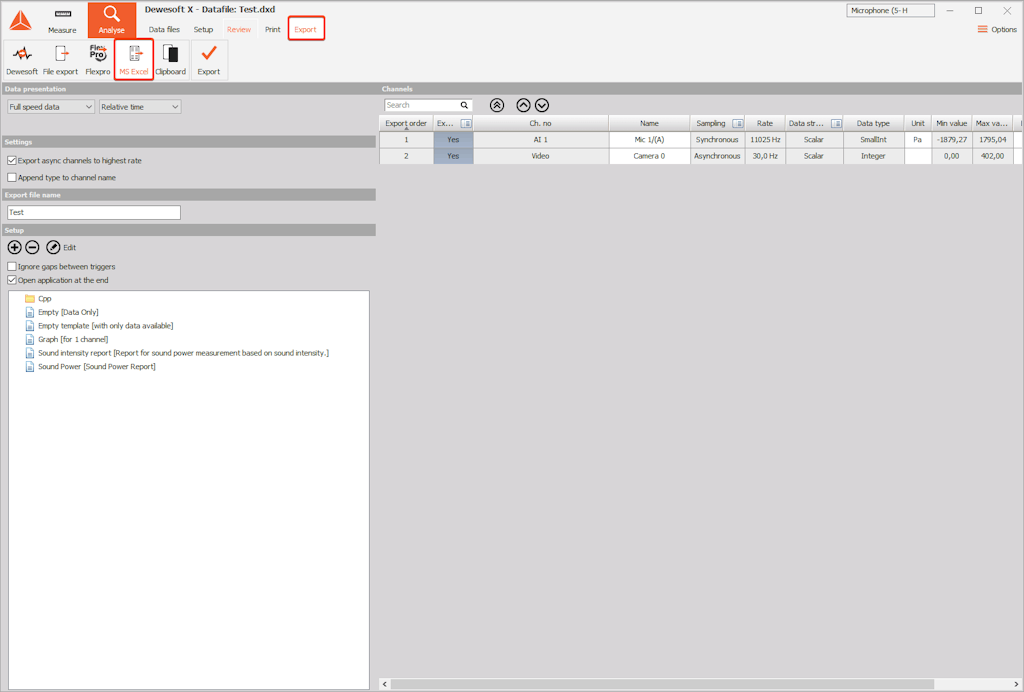Click the SmallInt data type cell

(873, 140)
